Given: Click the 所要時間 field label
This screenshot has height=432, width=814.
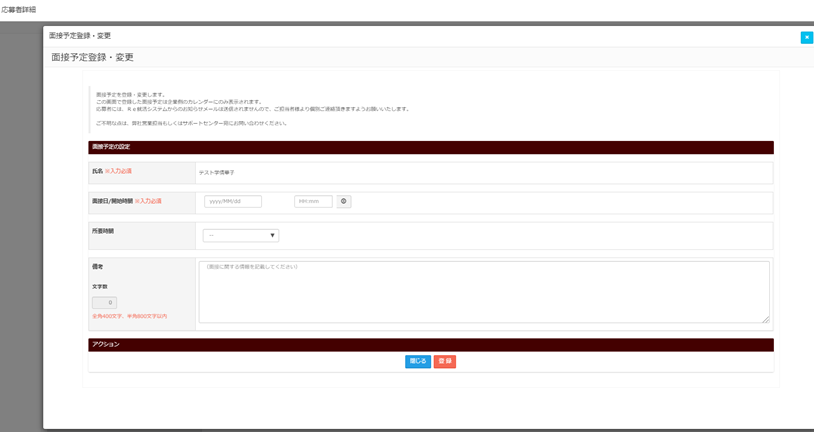Looking at the screenshot, I should pyautogui.click(x=102, y=230).
